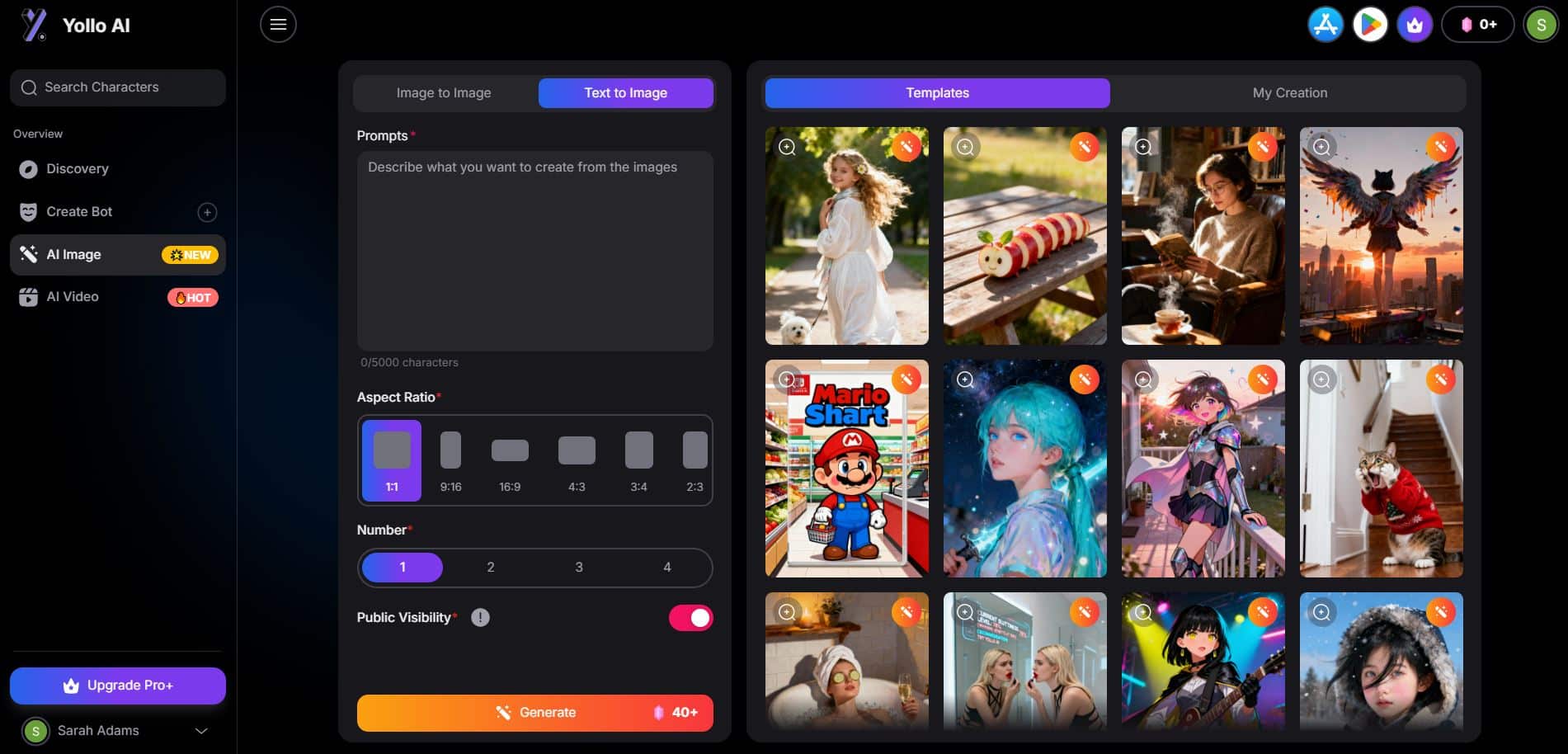This screenshot has width=1568, height=754.
Task: Open the anime guitarist template thumbnail
Action: click(x=1203, y=661)
